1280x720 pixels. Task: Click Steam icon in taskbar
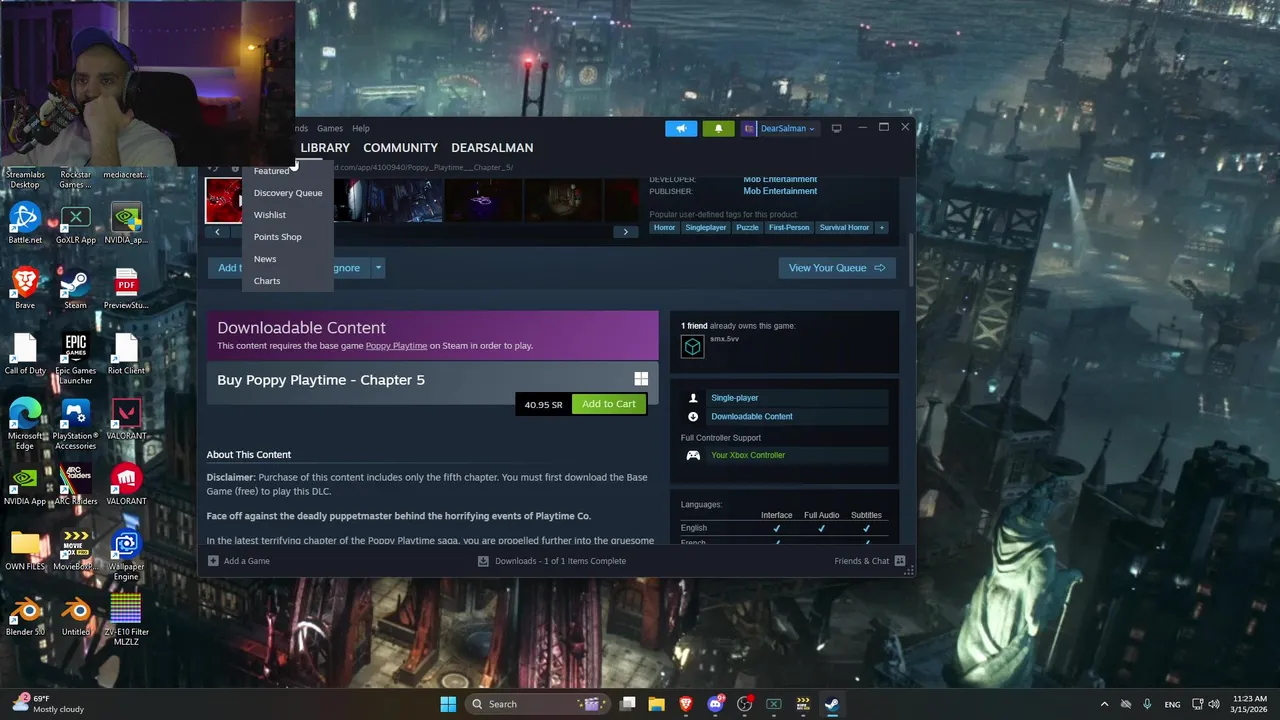tap(831, 704)
